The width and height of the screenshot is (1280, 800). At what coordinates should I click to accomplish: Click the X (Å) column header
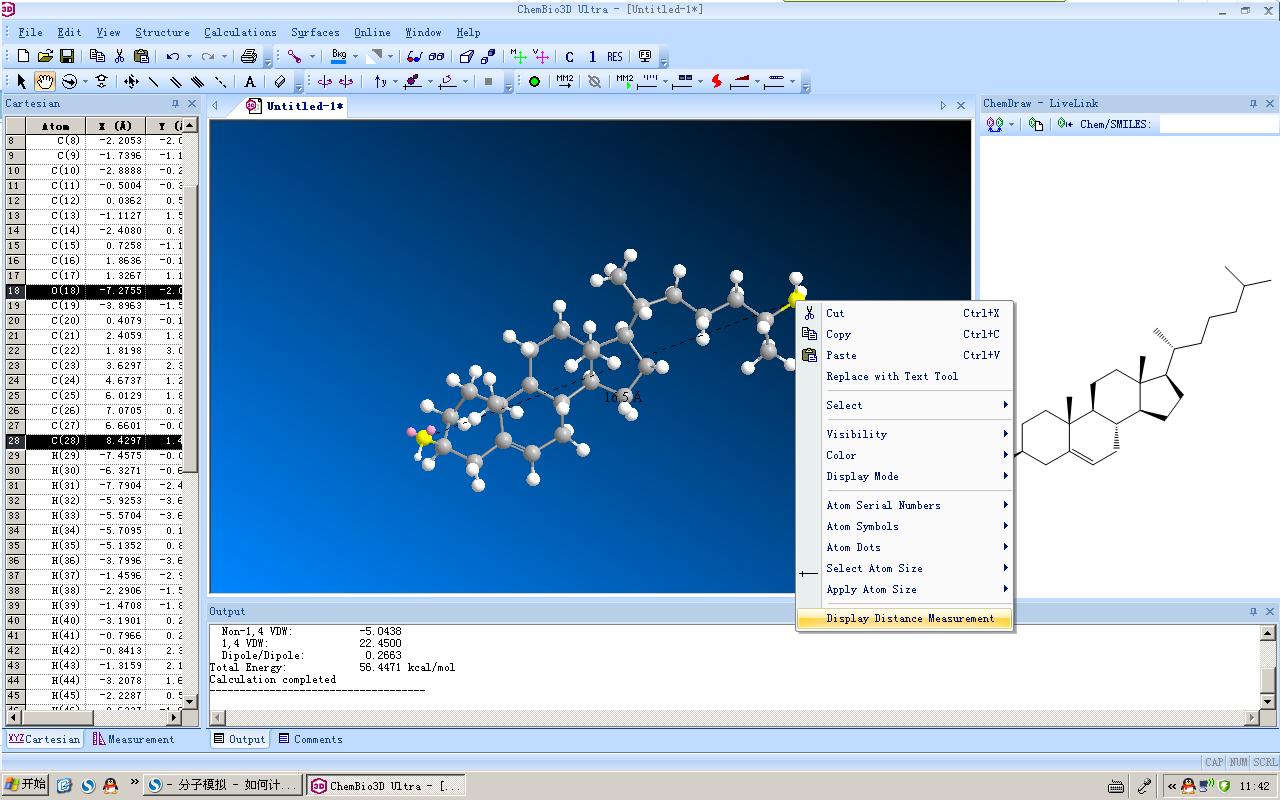coord(115,126)
